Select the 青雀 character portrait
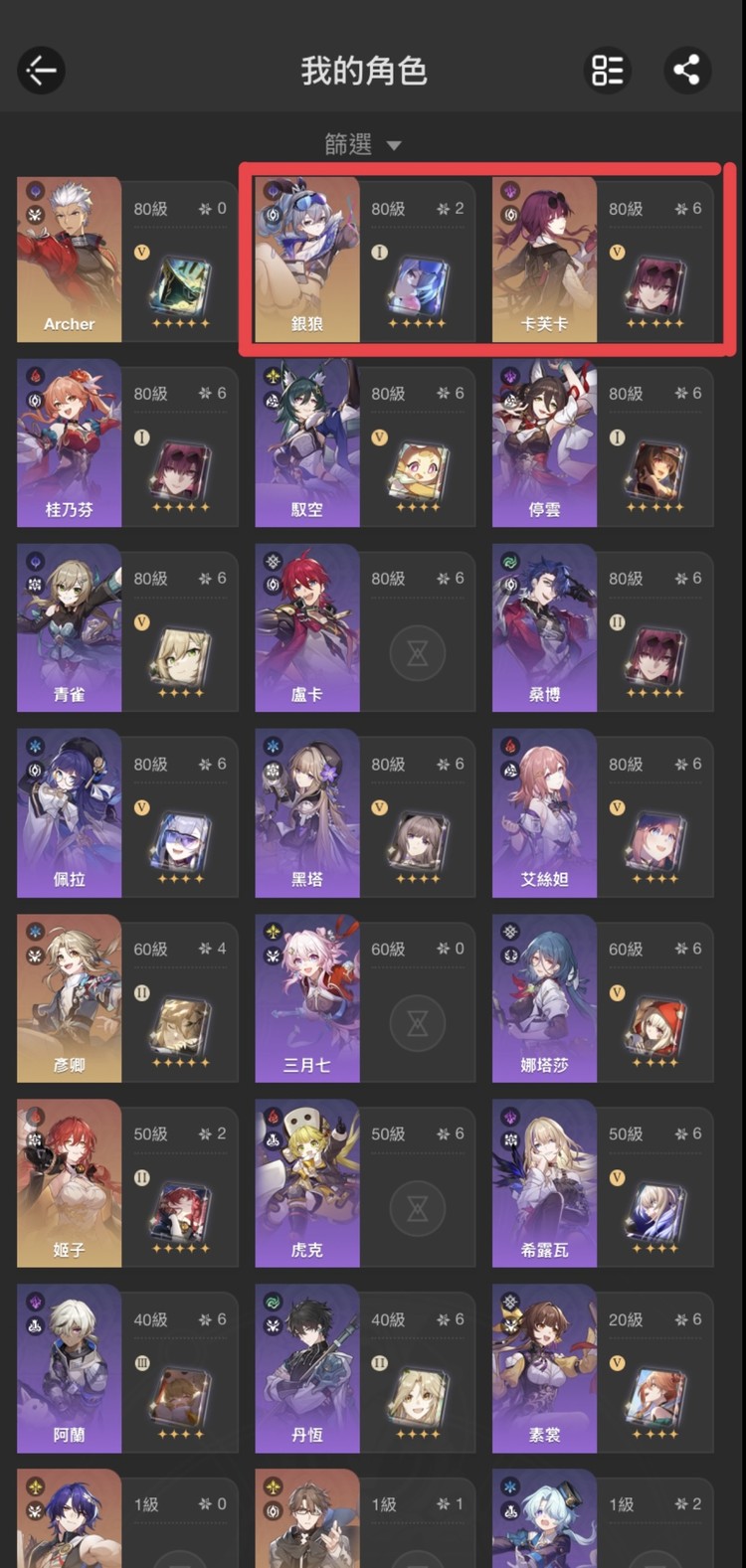 click(70, 628)
